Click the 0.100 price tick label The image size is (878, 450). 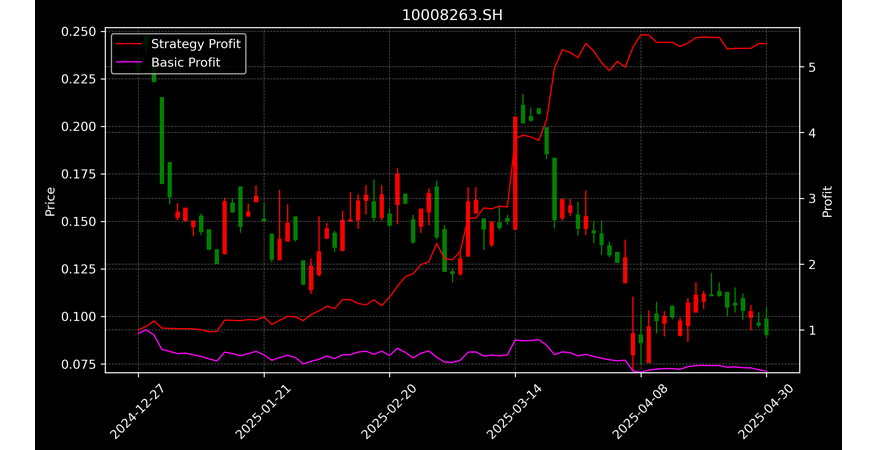78,317
